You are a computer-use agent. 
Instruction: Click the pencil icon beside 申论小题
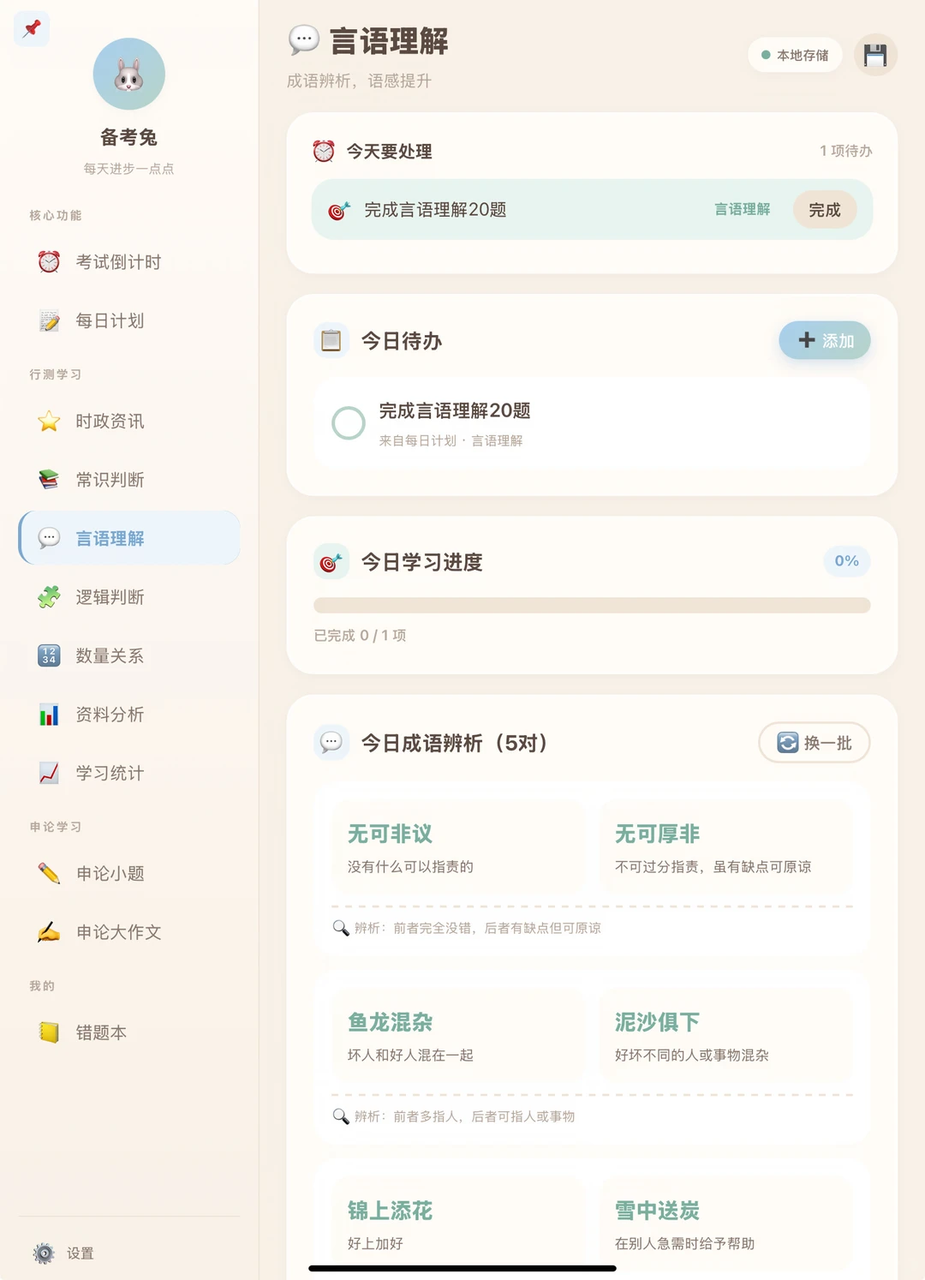click(49, 873)
